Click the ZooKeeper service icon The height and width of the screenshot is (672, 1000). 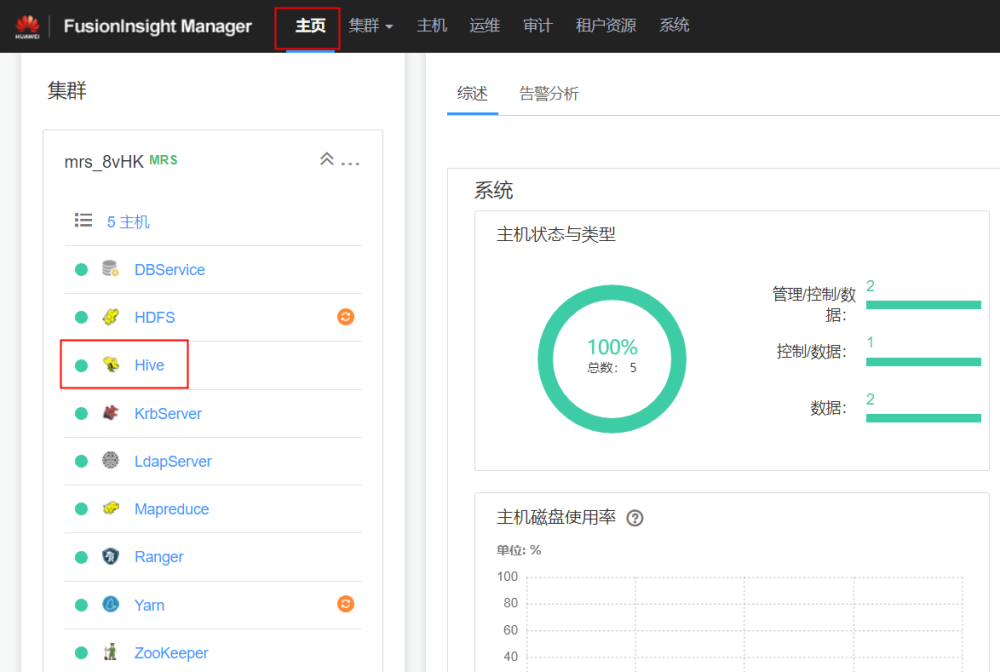coord(110,652)
